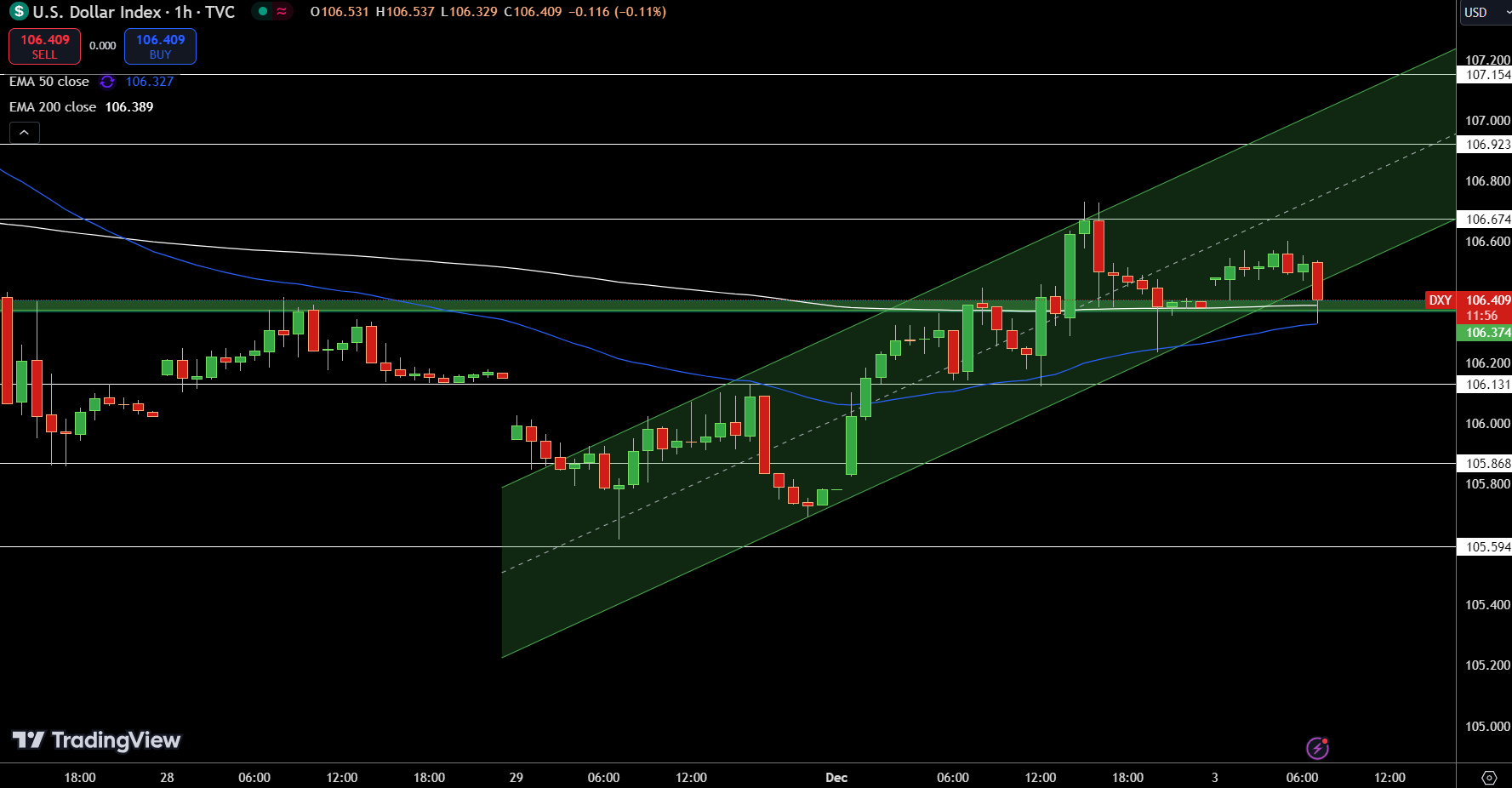Image resolution: width=1512 pixels, height=788 pixels.
Task: Click the pink approximate-data indicator icon
Action: [282, 11]
